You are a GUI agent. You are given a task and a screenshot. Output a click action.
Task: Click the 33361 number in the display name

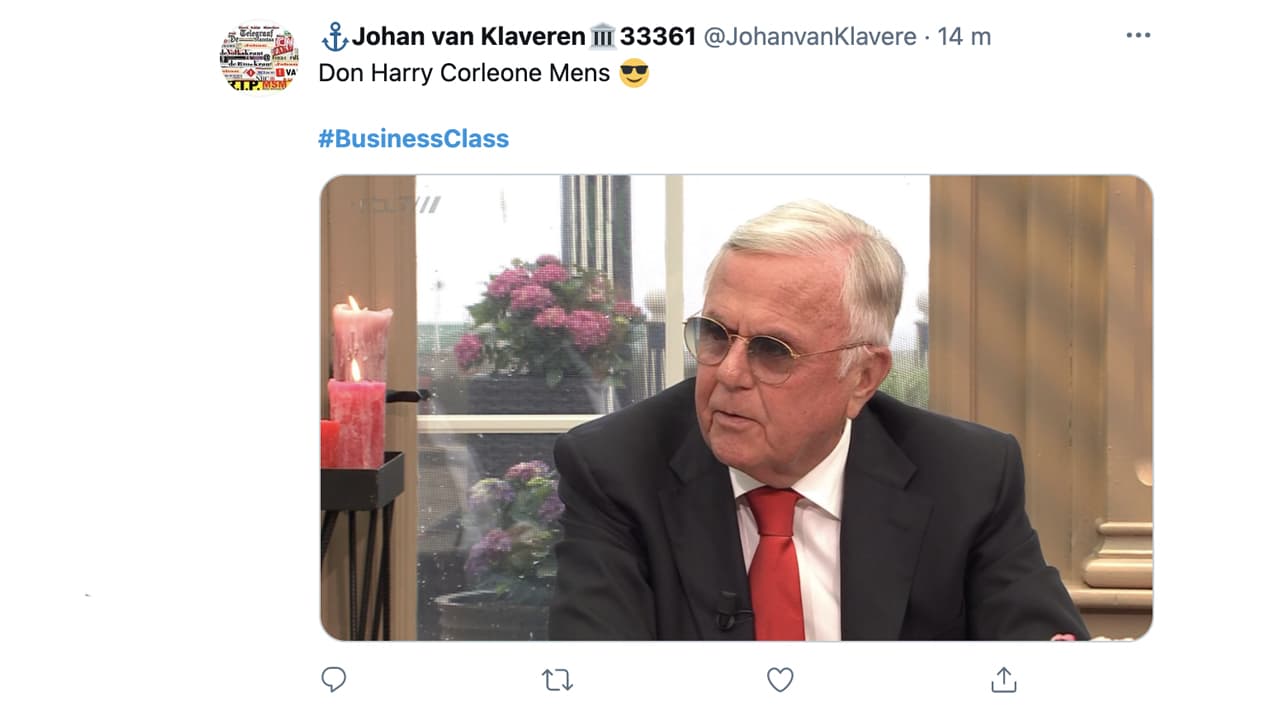657,37
